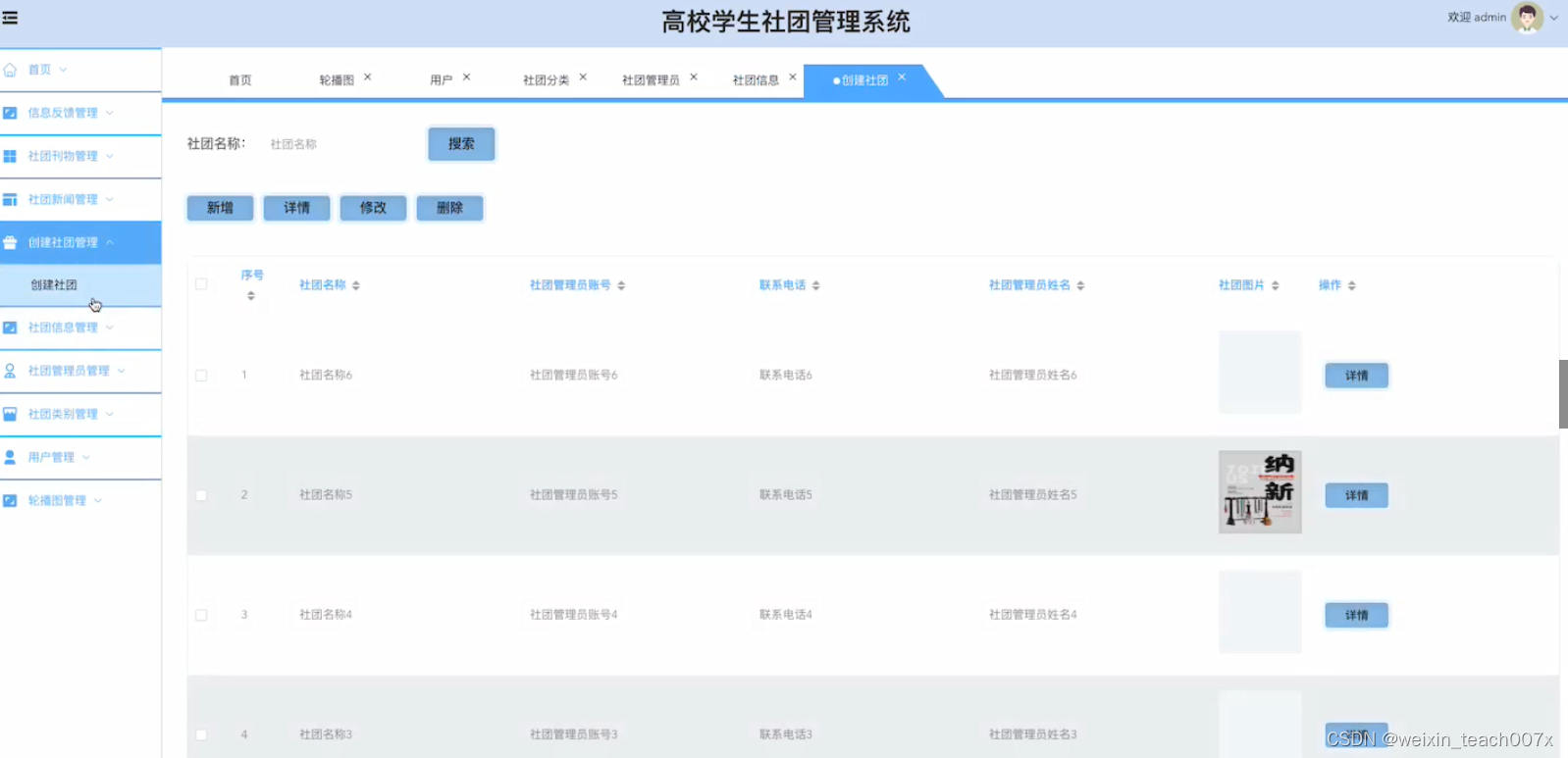Image resolution: width=1568 pixels, height=758 pixels.
Task: Click cell 联系电话5 in table
Action: (786, 495)
